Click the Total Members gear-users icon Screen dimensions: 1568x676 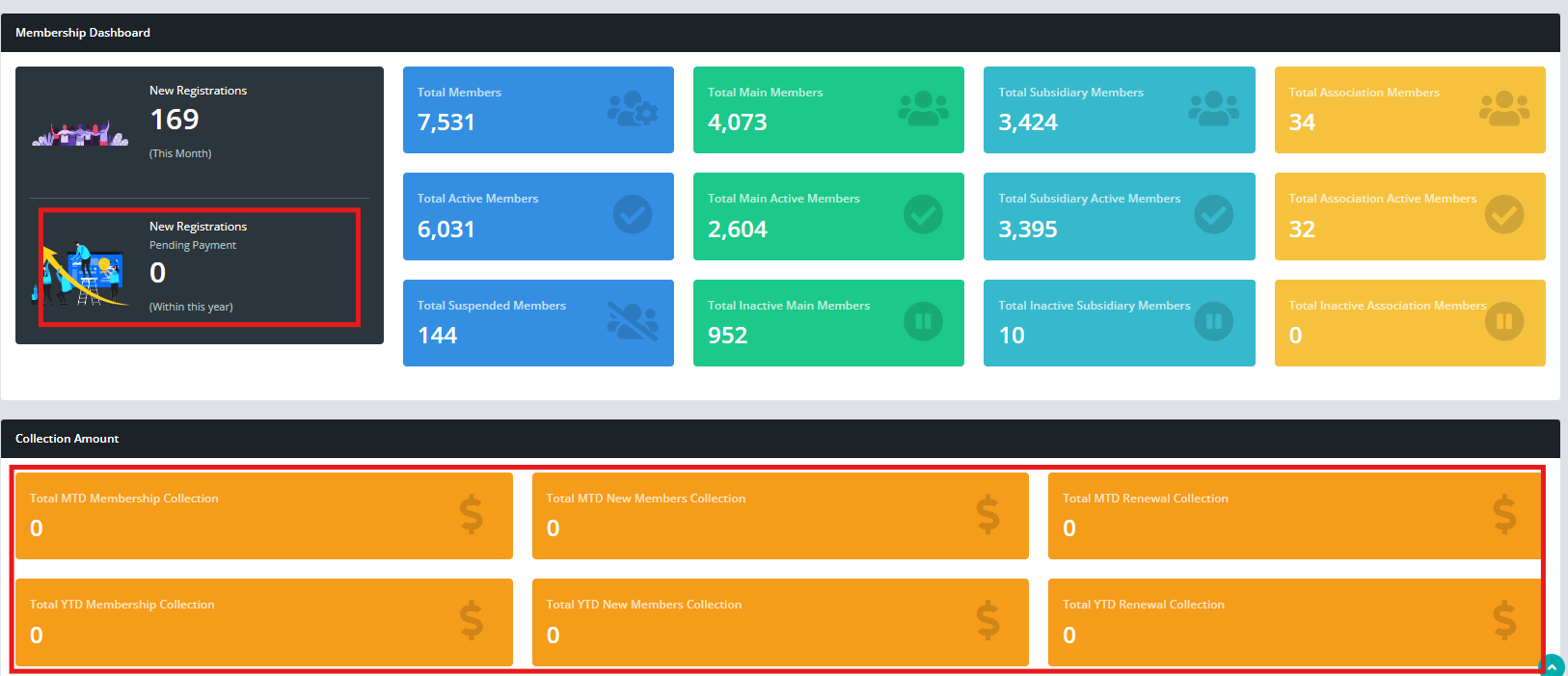click(633, 109)
